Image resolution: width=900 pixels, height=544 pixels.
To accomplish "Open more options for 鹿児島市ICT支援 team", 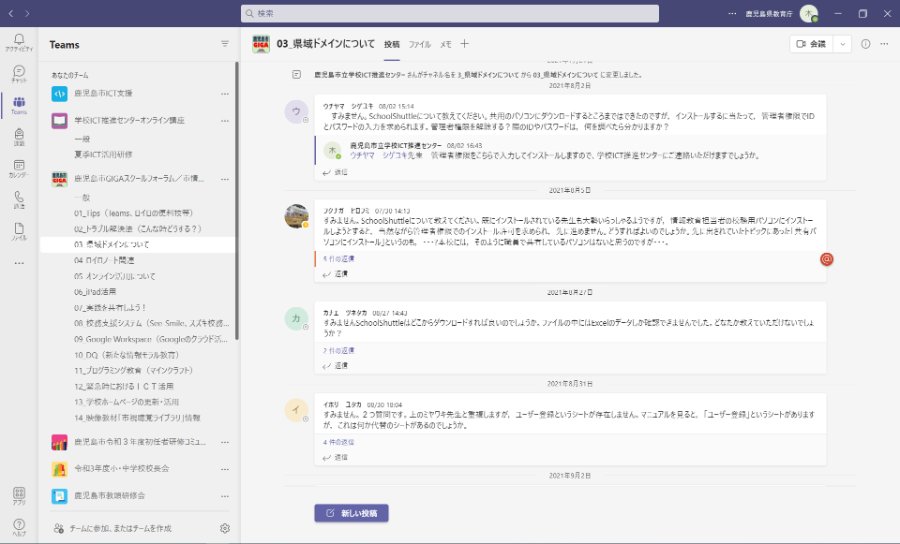I will 225,94.
